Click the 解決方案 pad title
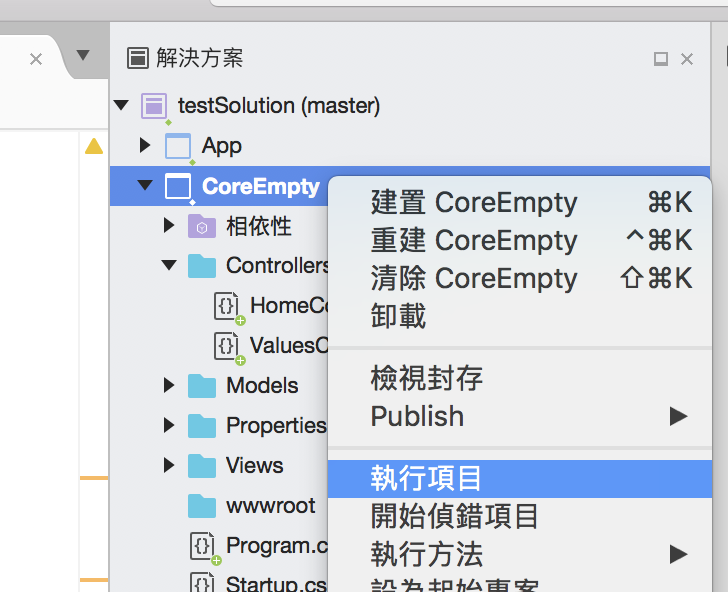The height and width of the screenshot is (592, 728). (200, 58)
